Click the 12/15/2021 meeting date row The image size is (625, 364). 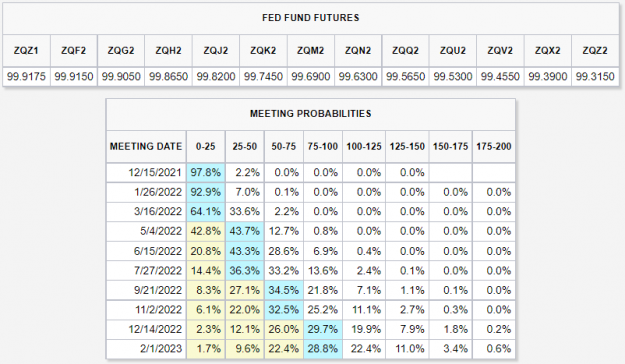coord(311,173)
